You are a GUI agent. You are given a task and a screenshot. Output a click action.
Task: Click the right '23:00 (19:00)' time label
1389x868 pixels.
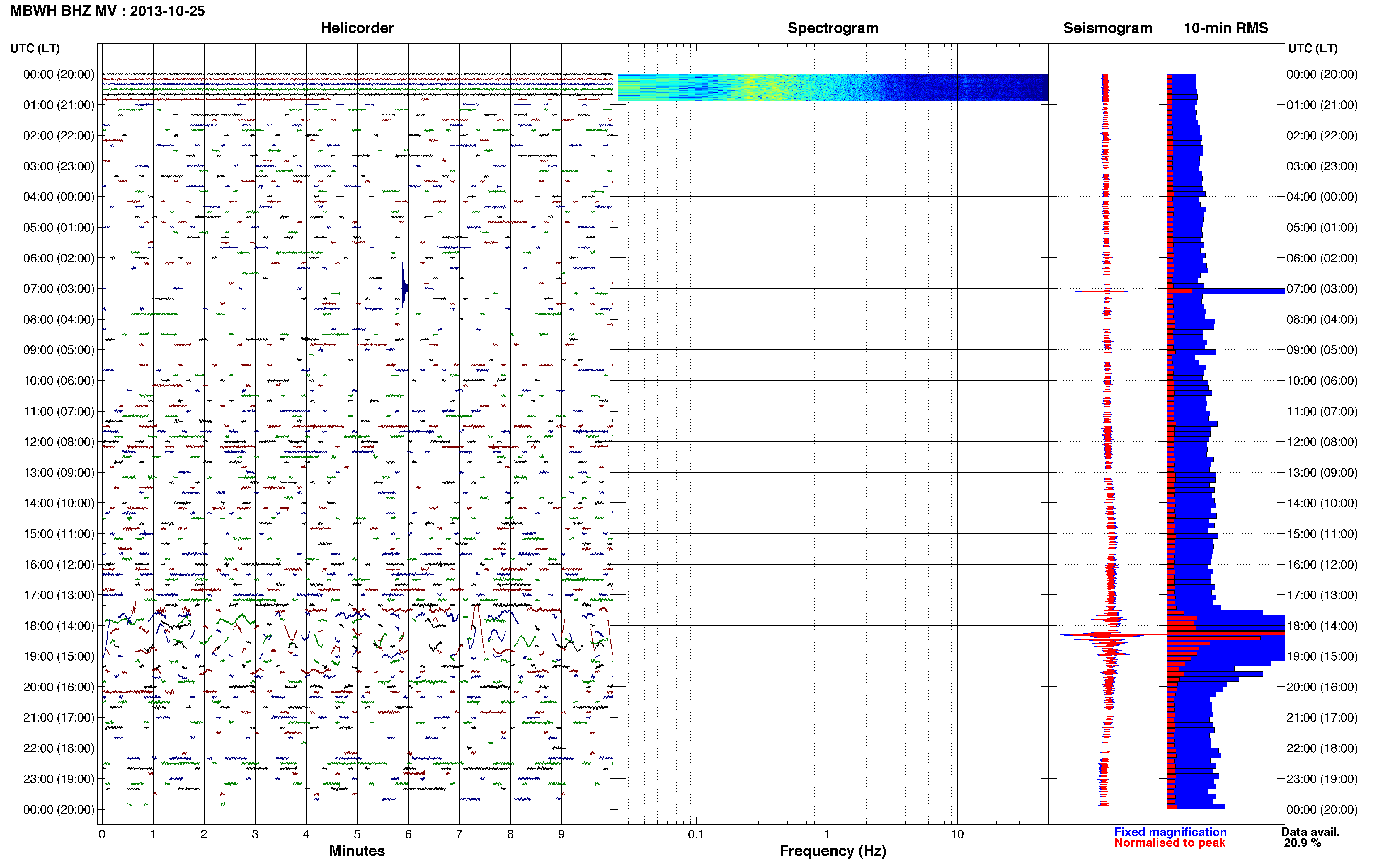coord(1322,779)
